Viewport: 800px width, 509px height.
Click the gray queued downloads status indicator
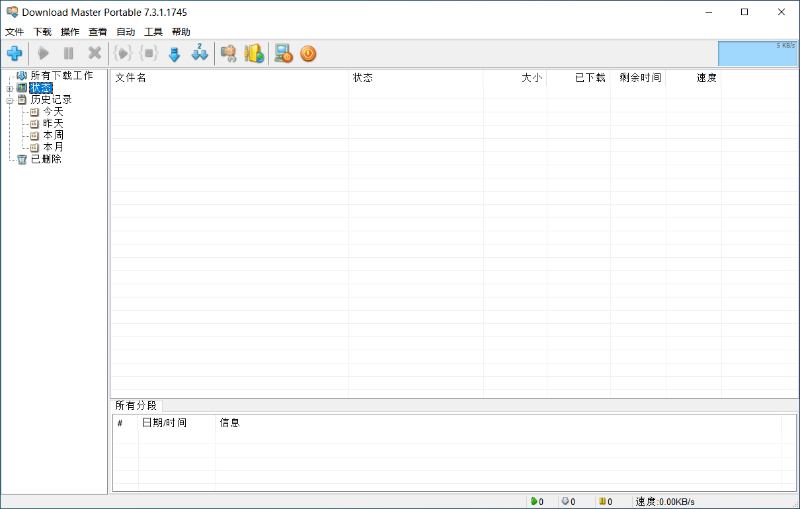(568, 501)
